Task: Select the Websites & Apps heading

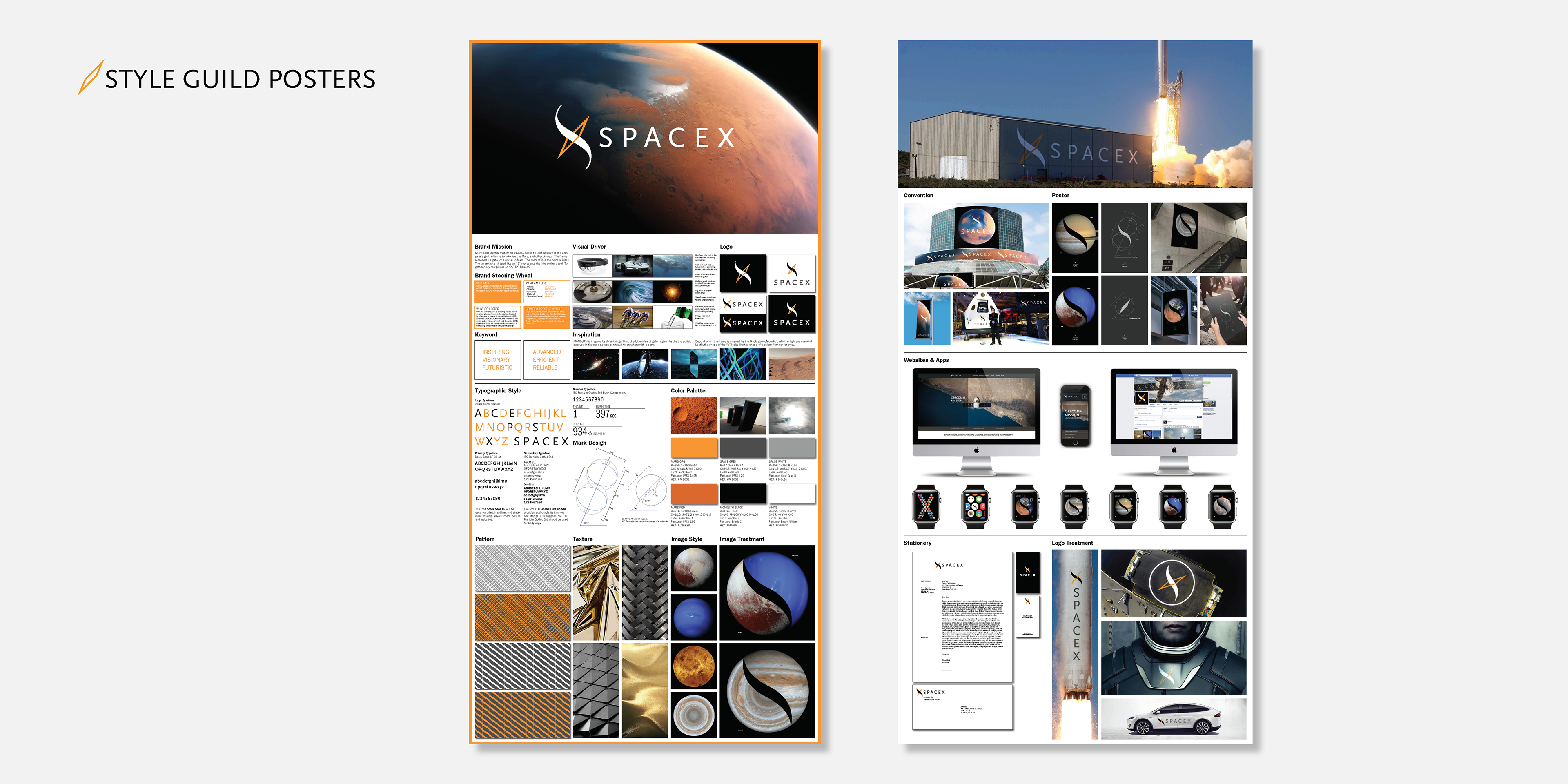Action: point(926,360)
